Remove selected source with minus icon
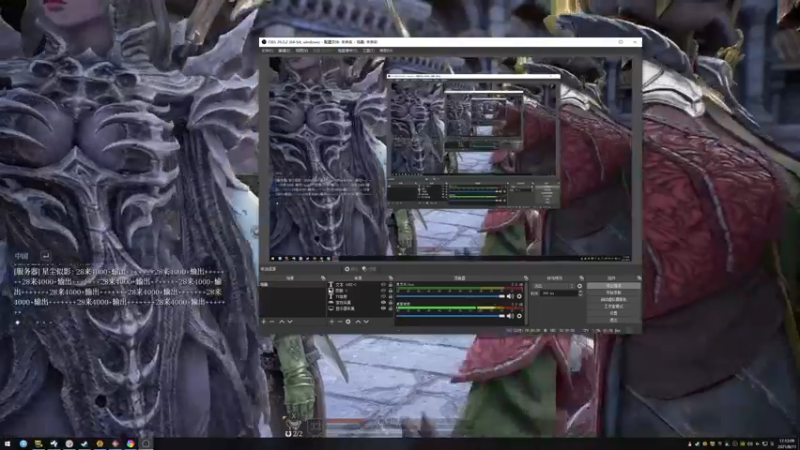This screenshot has width=800, height=450. click(340, 322)
